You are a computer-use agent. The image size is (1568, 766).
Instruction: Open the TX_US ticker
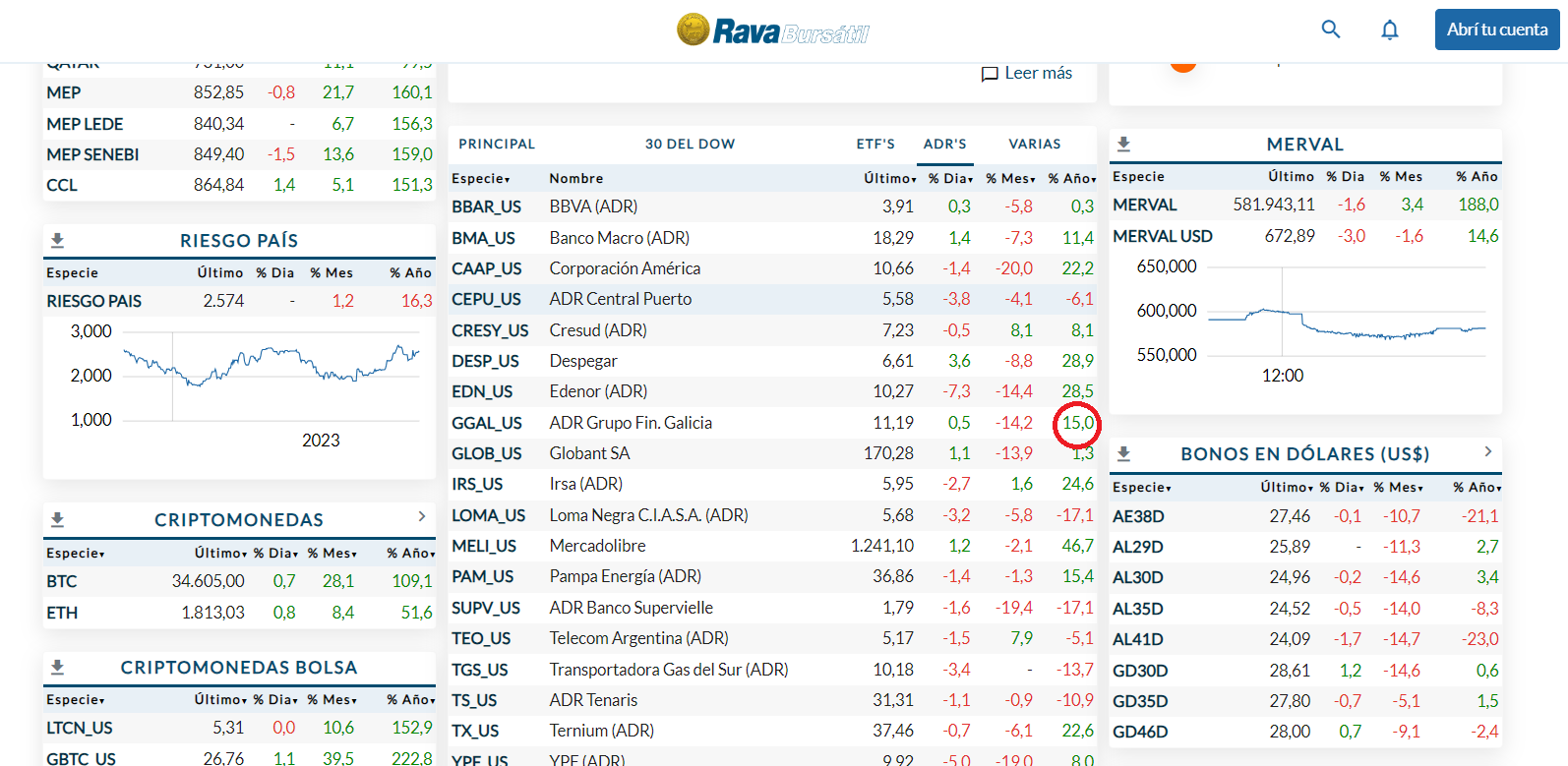pos(475,731)
